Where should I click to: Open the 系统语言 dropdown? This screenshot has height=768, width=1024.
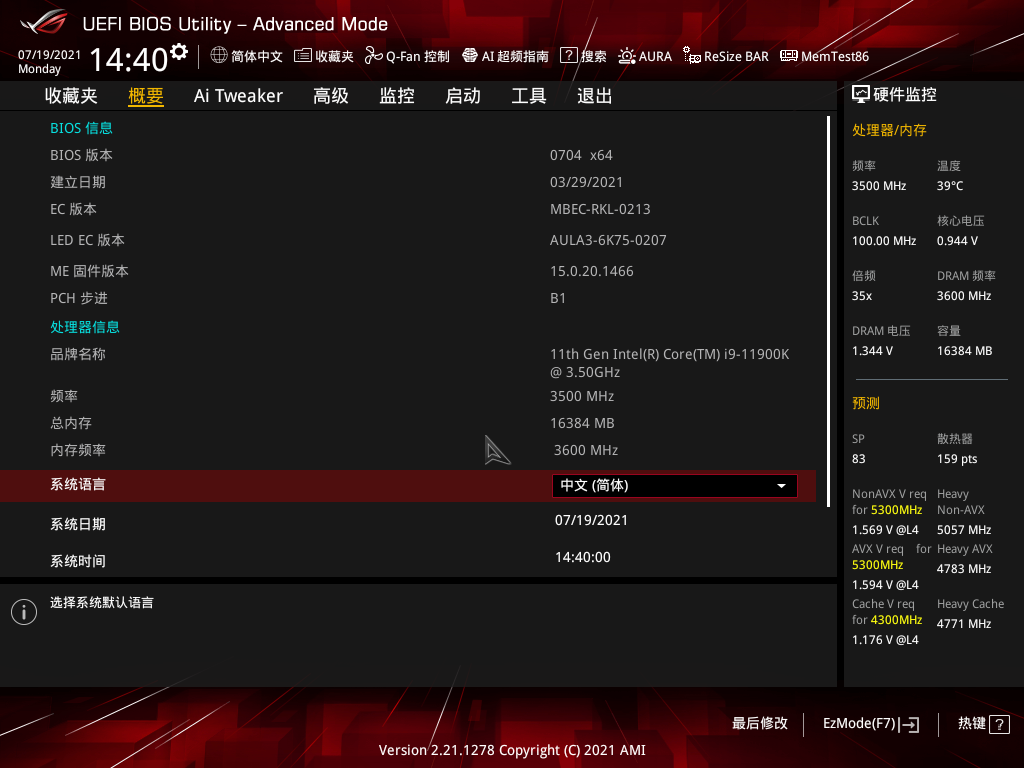(x=675, y=486)
